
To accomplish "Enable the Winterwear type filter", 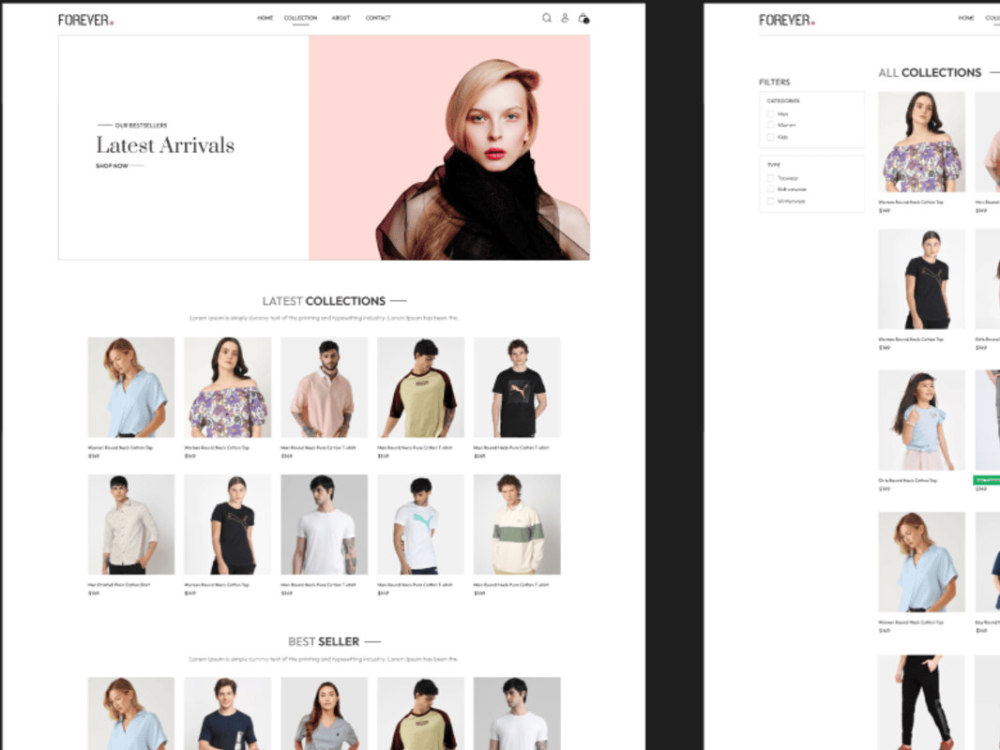I will click(x=770, y=201).
